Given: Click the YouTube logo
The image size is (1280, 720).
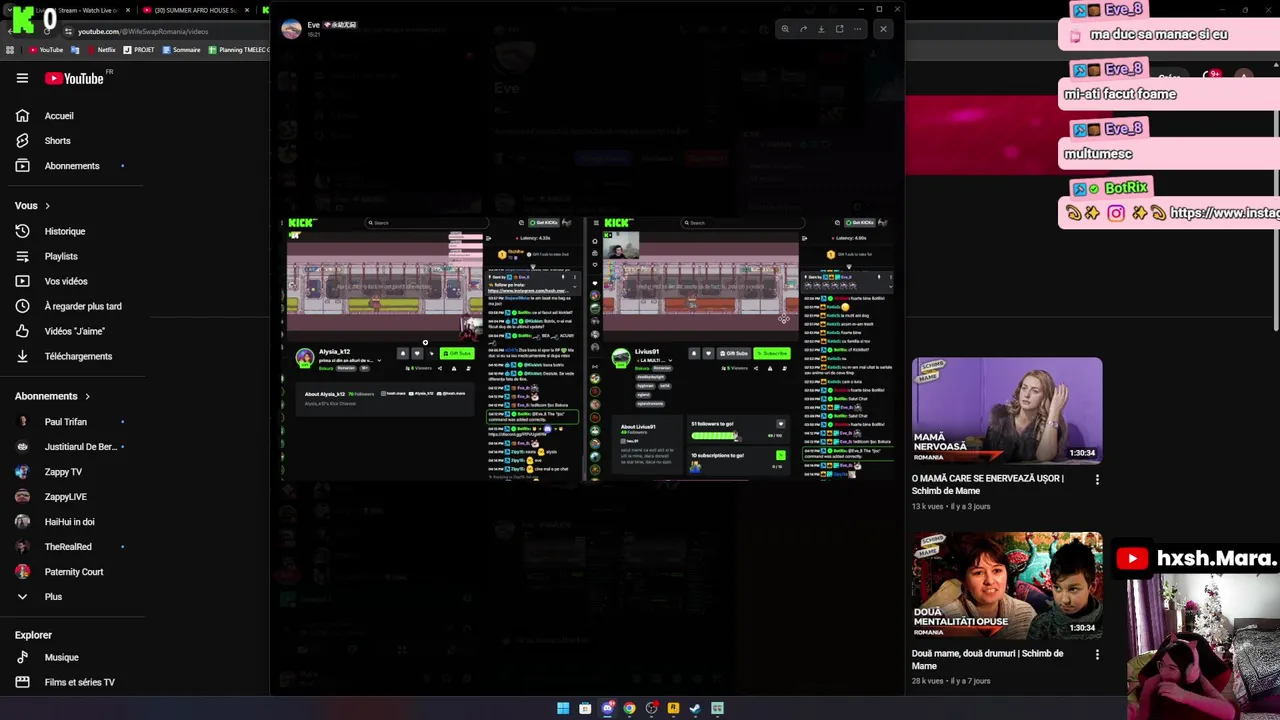Looking at the screenshot, I should pos(74,78).
